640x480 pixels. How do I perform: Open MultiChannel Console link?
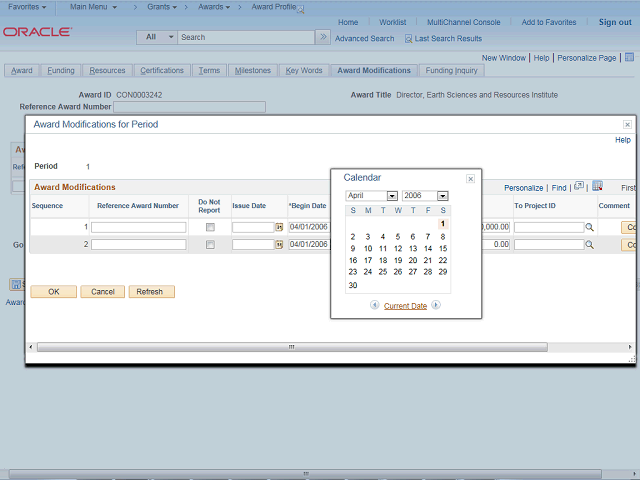point(464,22)
